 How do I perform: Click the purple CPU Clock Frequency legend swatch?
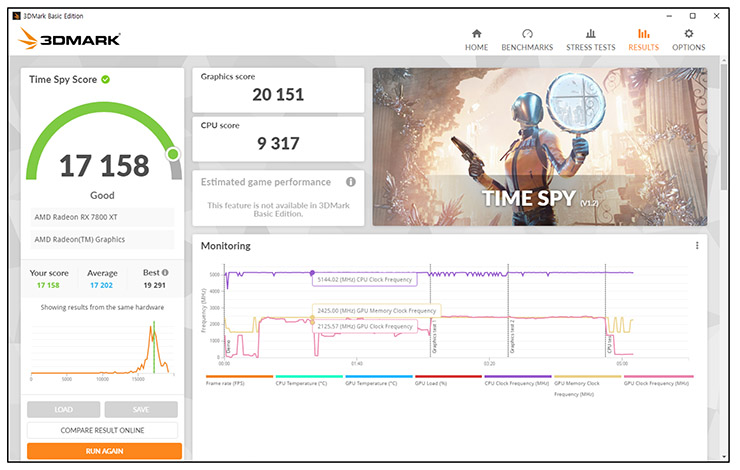click(x=516, y=378)
